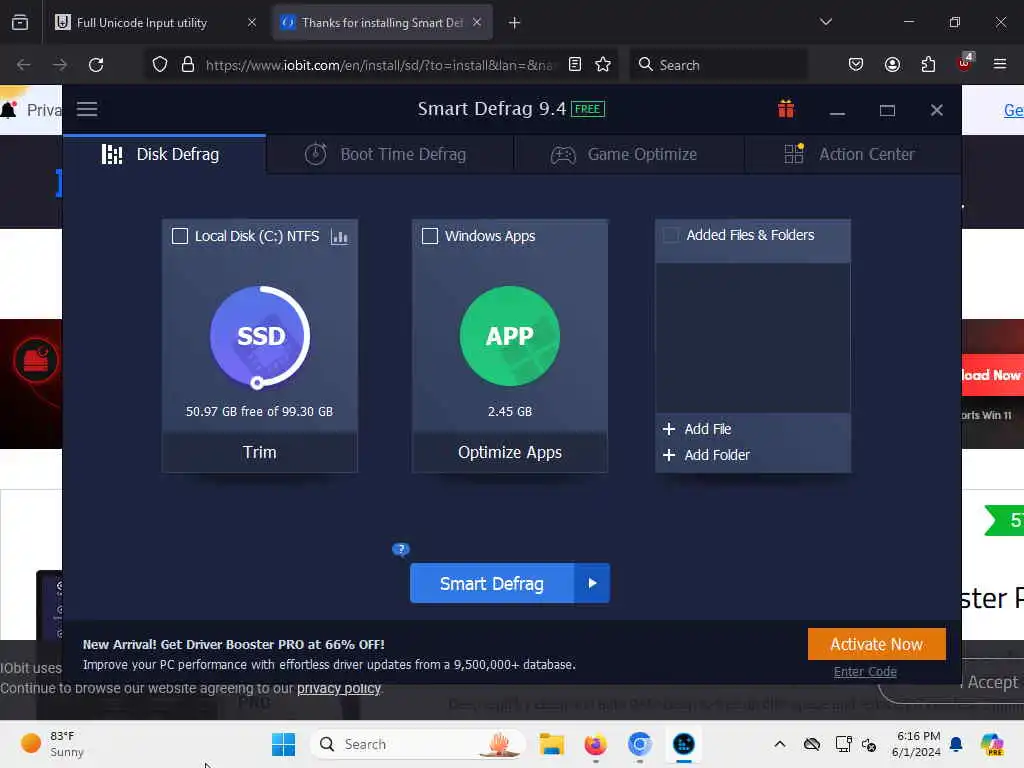
Task: Open the Action Center tab
Action: click(x=853, y=154)
